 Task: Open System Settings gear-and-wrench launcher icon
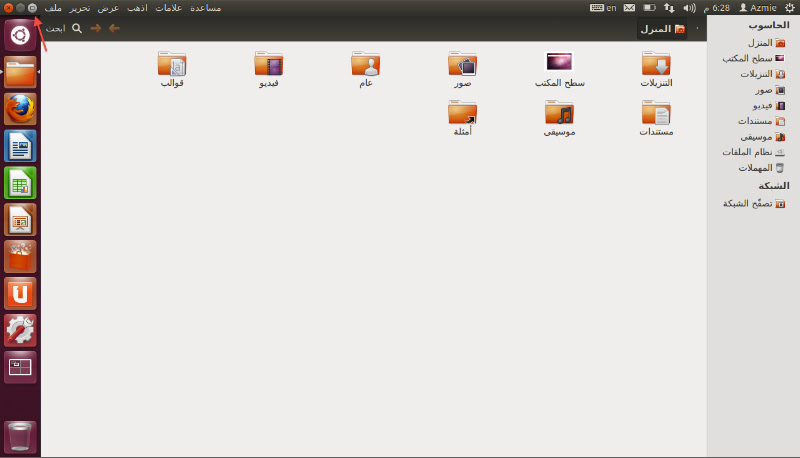[20, 330]
